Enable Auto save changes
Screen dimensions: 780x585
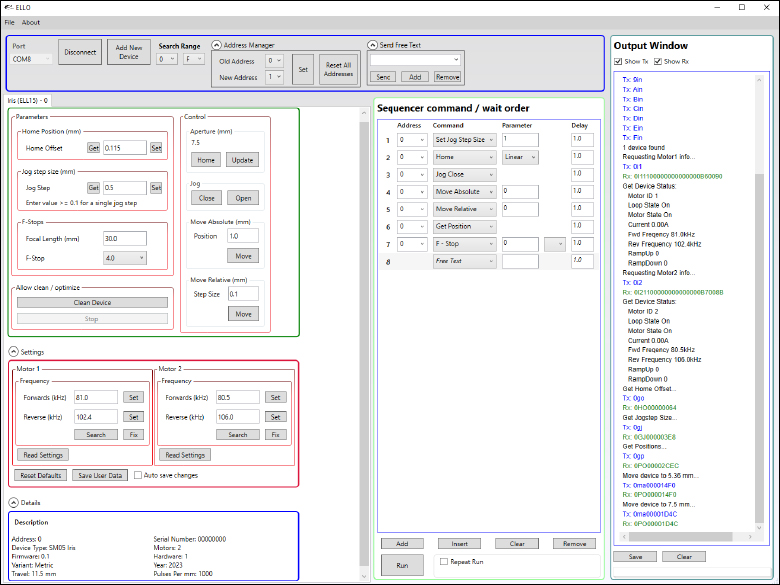(138, 475)
